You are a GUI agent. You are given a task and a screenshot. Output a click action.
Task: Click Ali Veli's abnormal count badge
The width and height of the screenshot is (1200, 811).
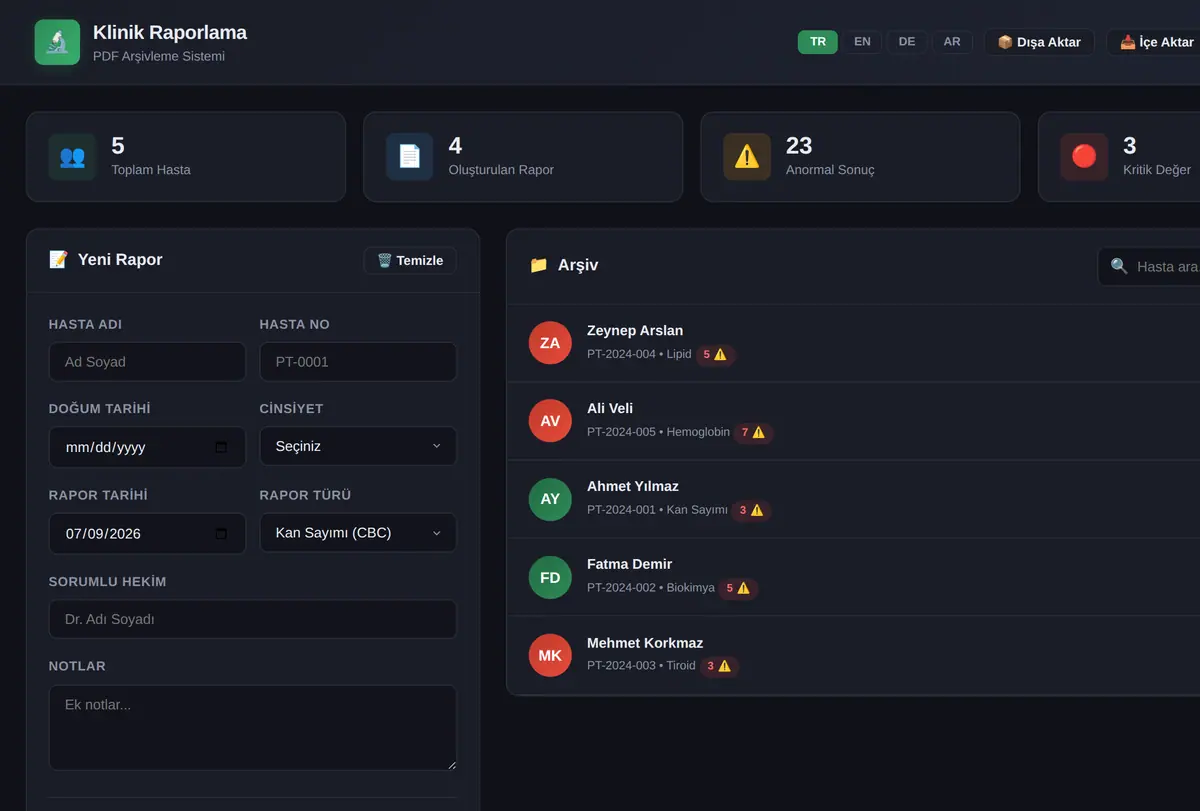(754, 432)
